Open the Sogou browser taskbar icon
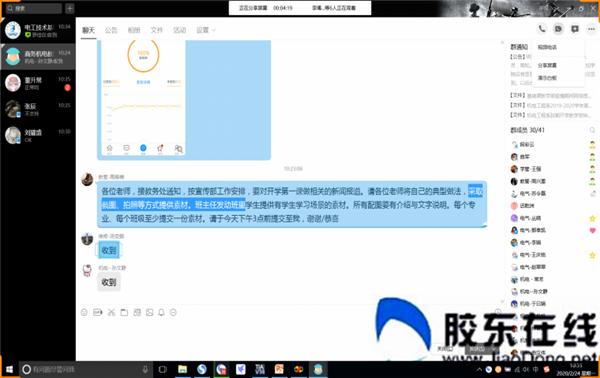600x378 pixels. coord(202,369)
